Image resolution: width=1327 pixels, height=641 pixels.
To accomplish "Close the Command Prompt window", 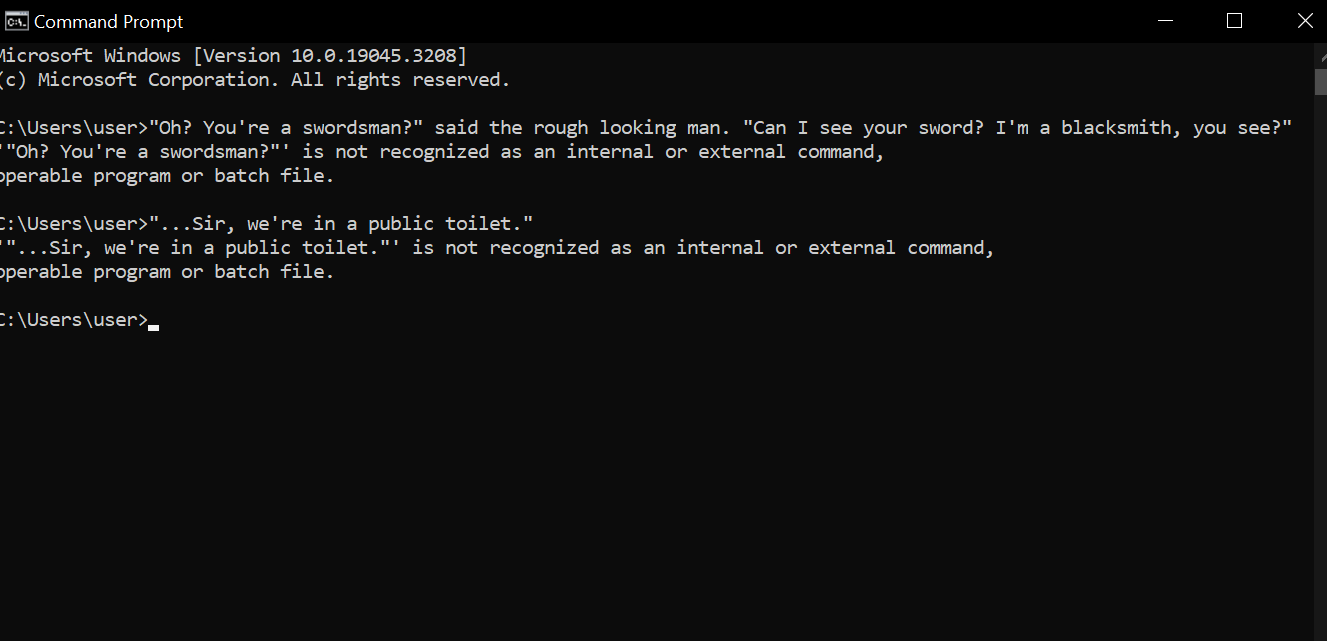I will tap(1304, 21).
